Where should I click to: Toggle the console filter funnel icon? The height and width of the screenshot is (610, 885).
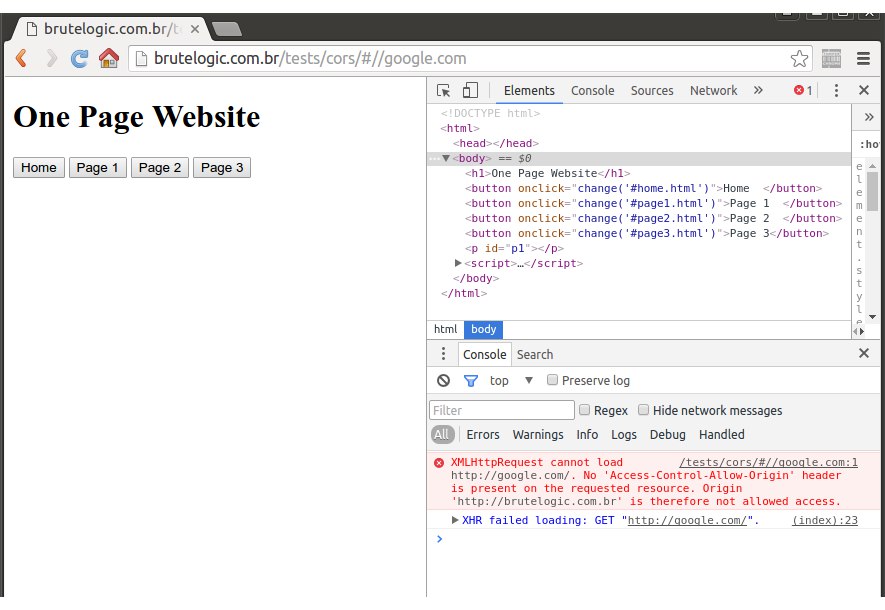pyautogui.click(x=471, y=381)
